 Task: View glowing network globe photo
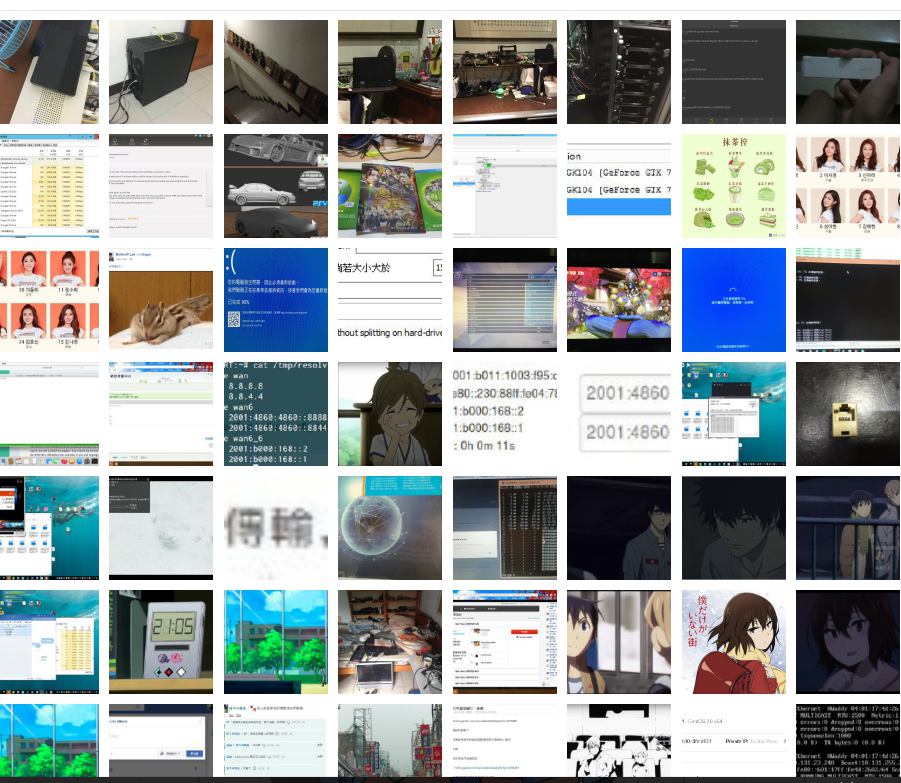[390, 528]
